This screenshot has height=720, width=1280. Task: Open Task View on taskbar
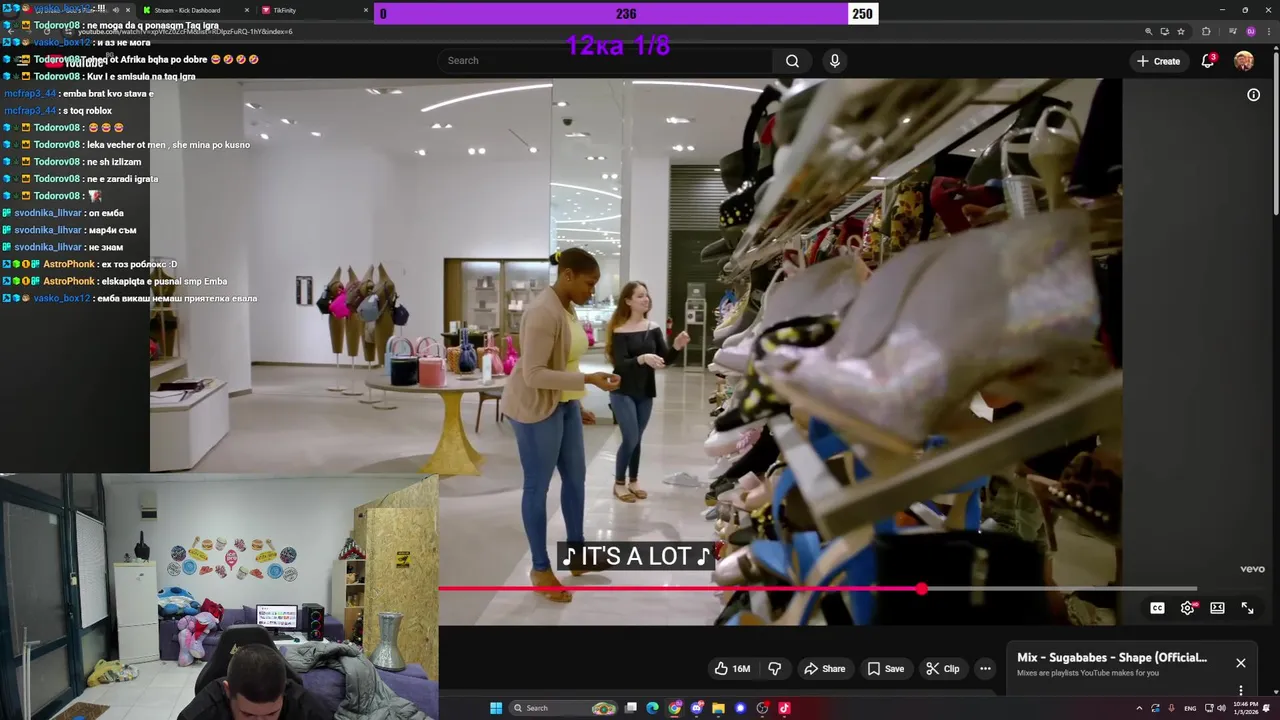tap(631, 708)
